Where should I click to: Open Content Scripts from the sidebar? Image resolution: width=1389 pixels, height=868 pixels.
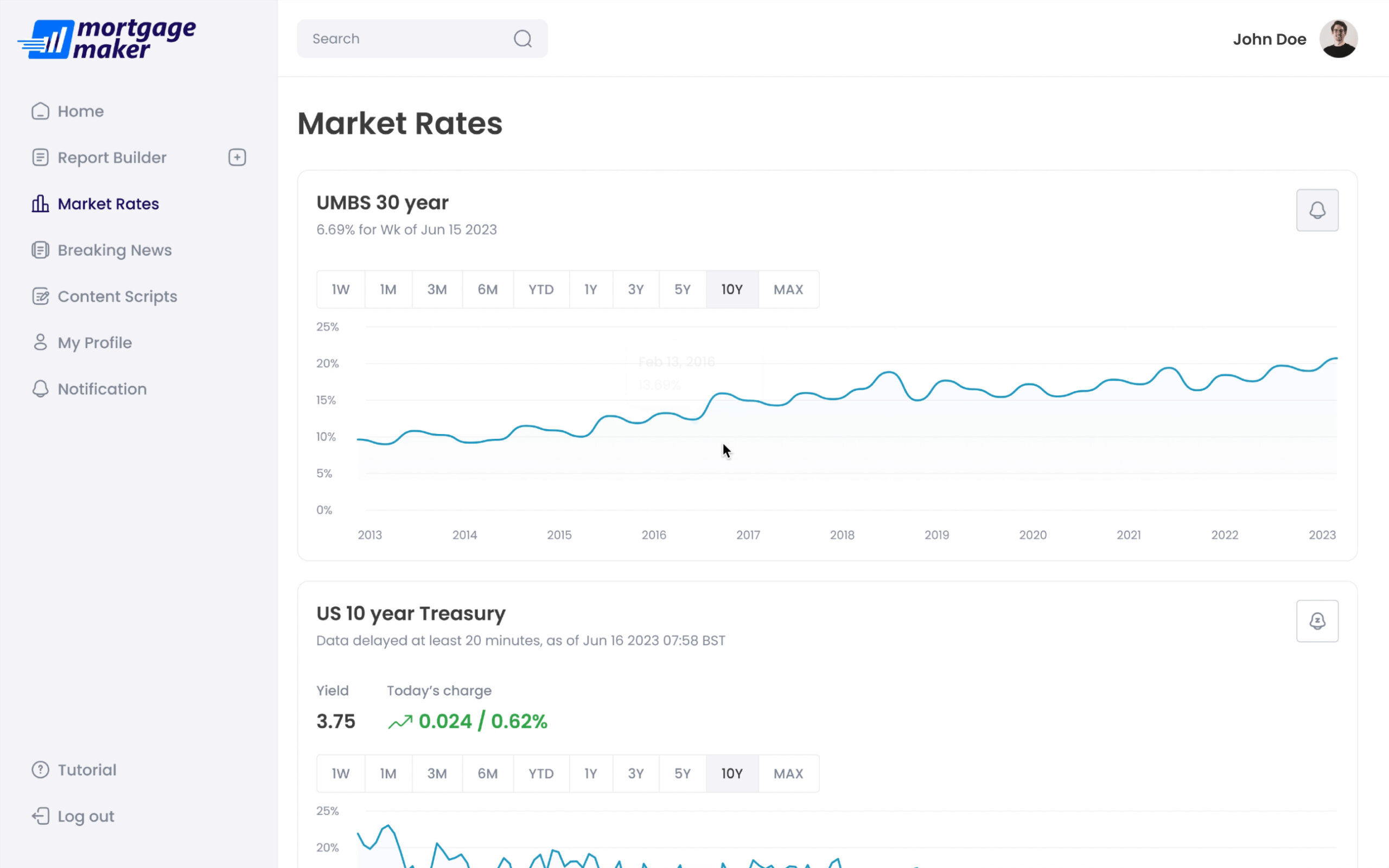tap(117, 297)
